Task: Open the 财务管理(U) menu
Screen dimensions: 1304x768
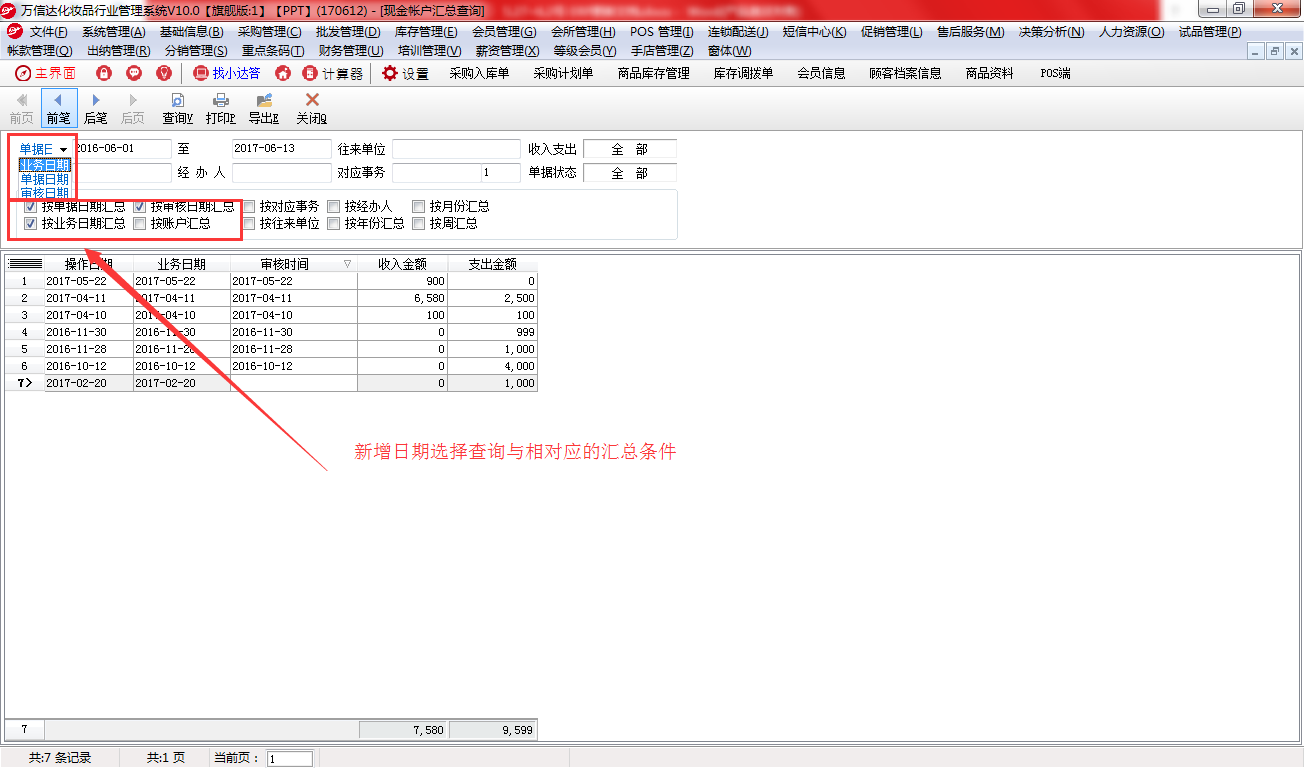Action: [x=351, y=50]
